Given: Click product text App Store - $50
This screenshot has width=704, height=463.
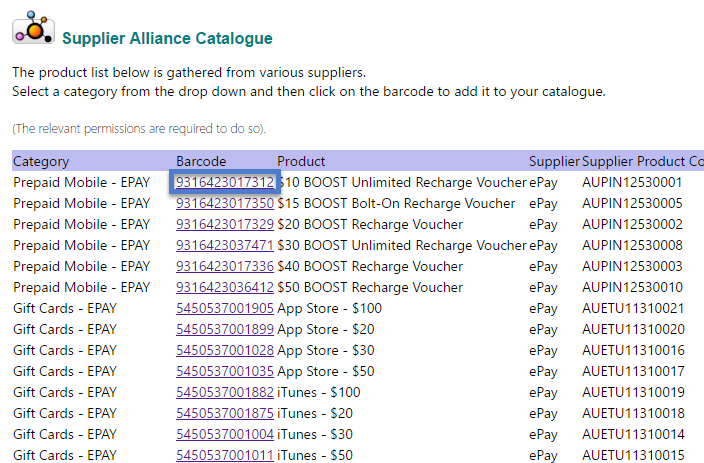Looking at the screenshot, I should click(326, 371).
